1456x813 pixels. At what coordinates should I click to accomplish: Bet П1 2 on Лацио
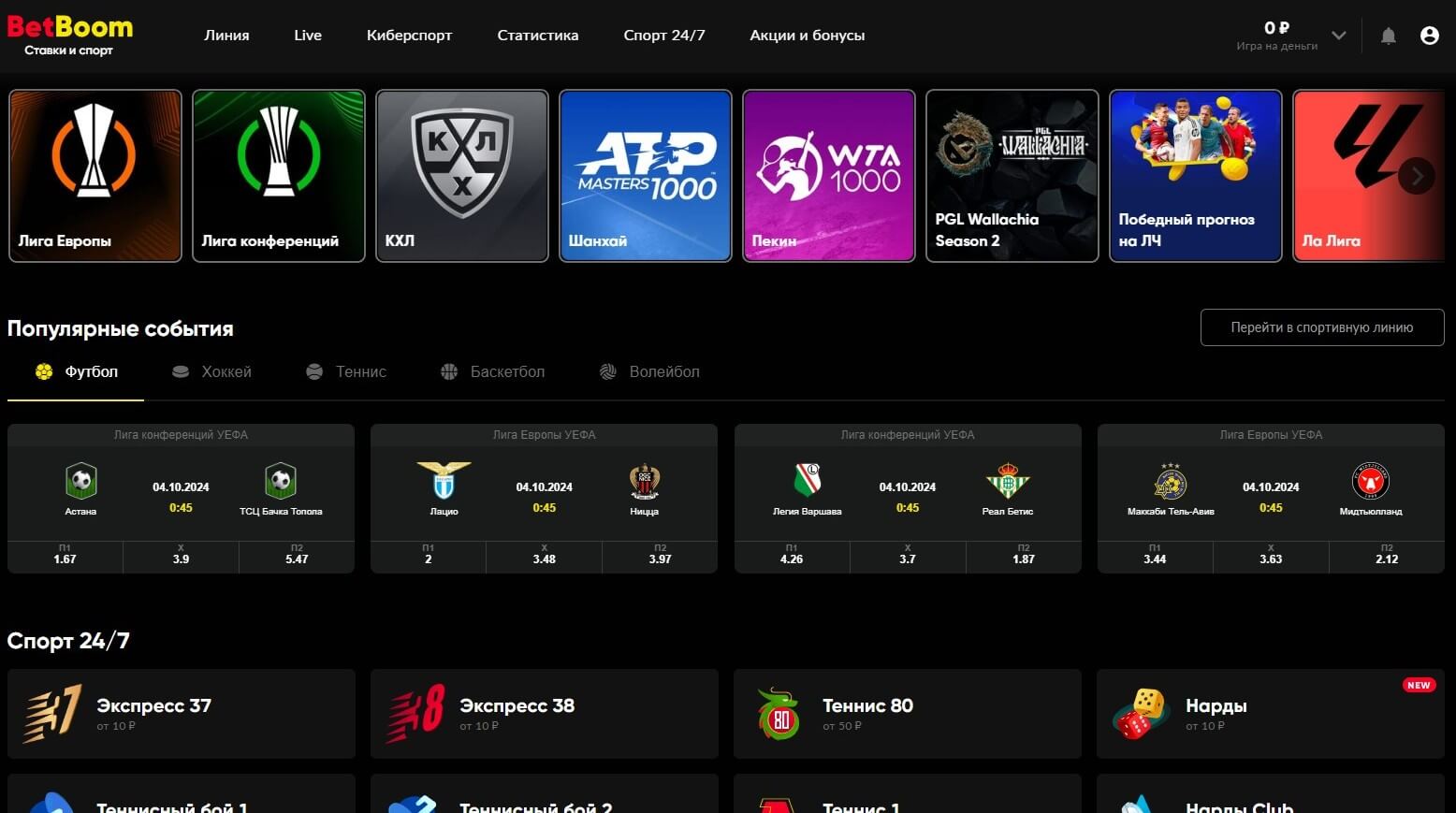[x=428, y=556]
